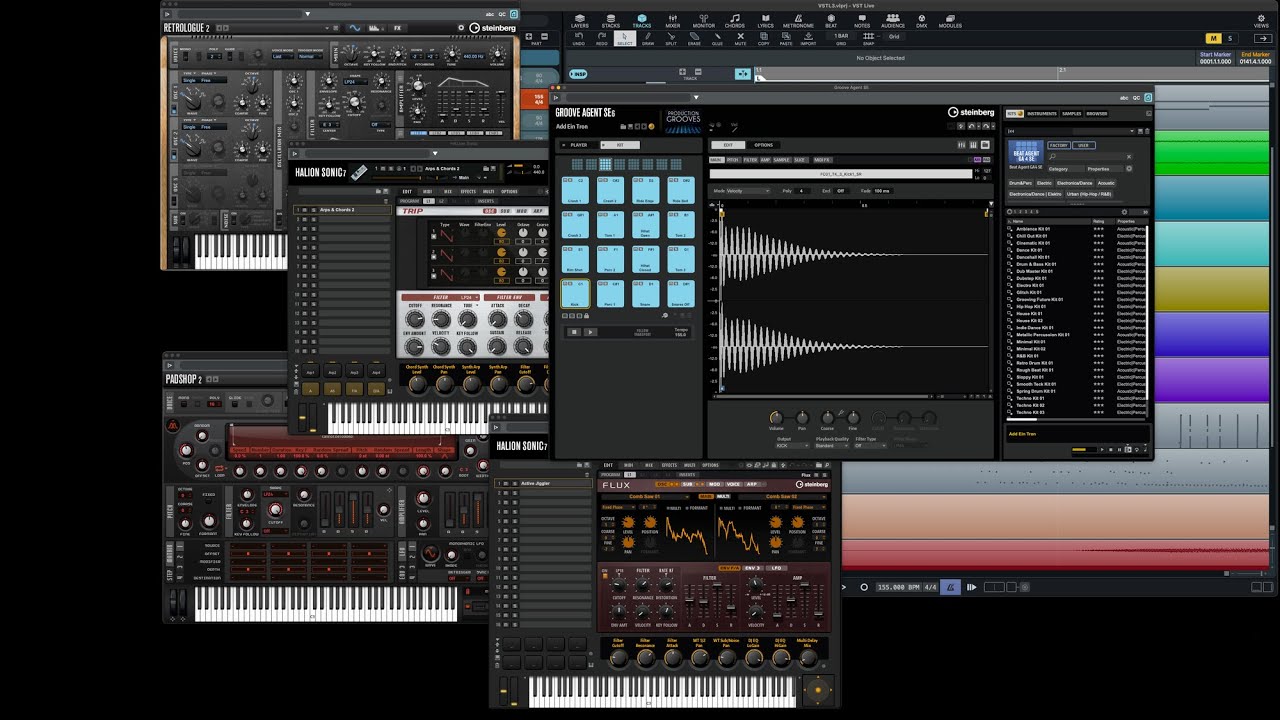
Task: Choose the Mute tool
Action: click(x=740, y=39)
